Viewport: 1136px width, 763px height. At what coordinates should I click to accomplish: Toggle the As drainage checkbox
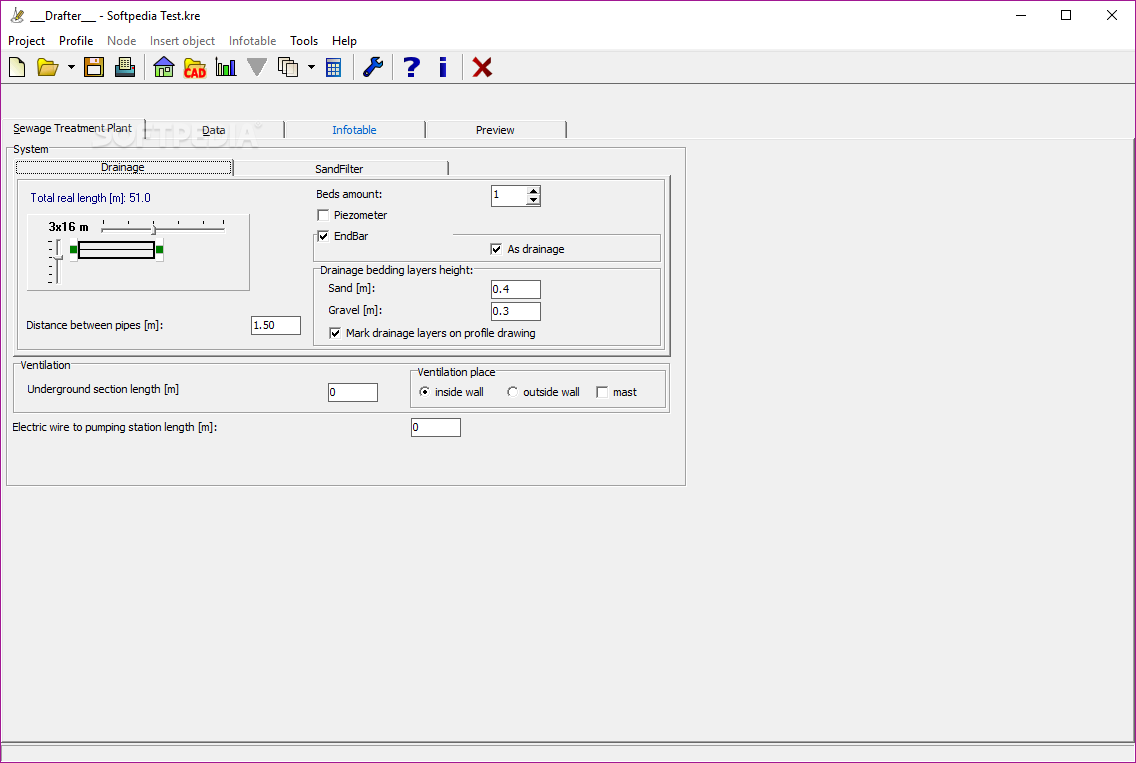coord(496,249)
